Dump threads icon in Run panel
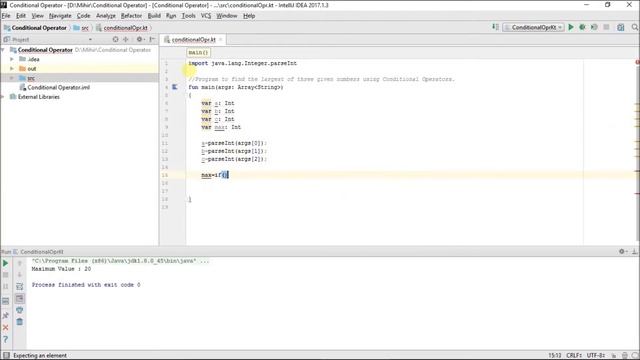 pyautogui.click(x=5, y=301)
